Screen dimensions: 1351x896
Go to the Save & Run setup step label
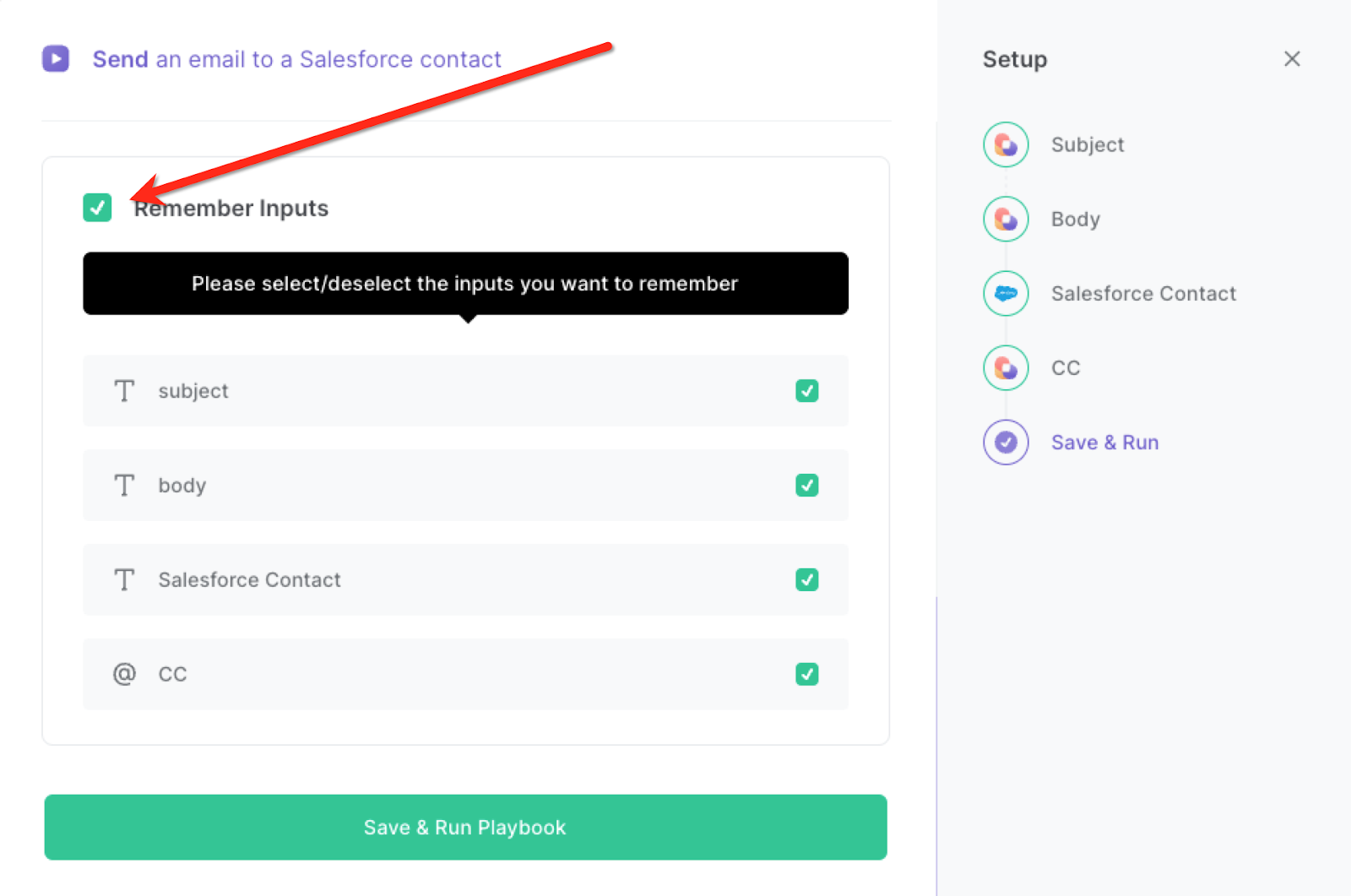(x=1104, y=443)
